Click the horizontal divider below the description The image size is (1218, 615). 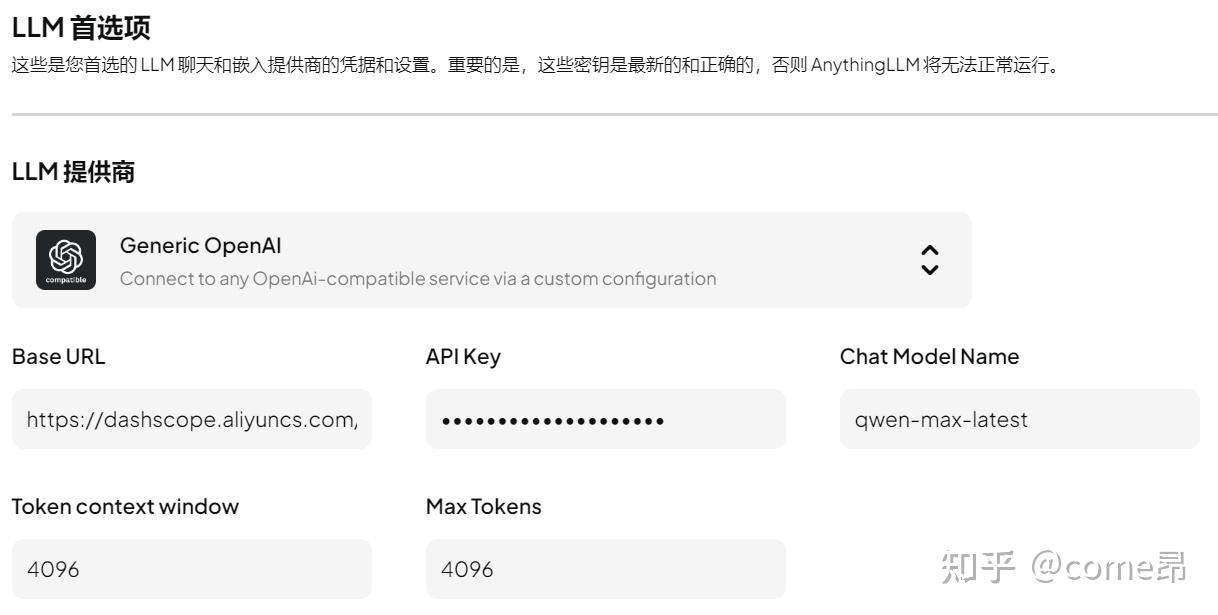(614, 115)
